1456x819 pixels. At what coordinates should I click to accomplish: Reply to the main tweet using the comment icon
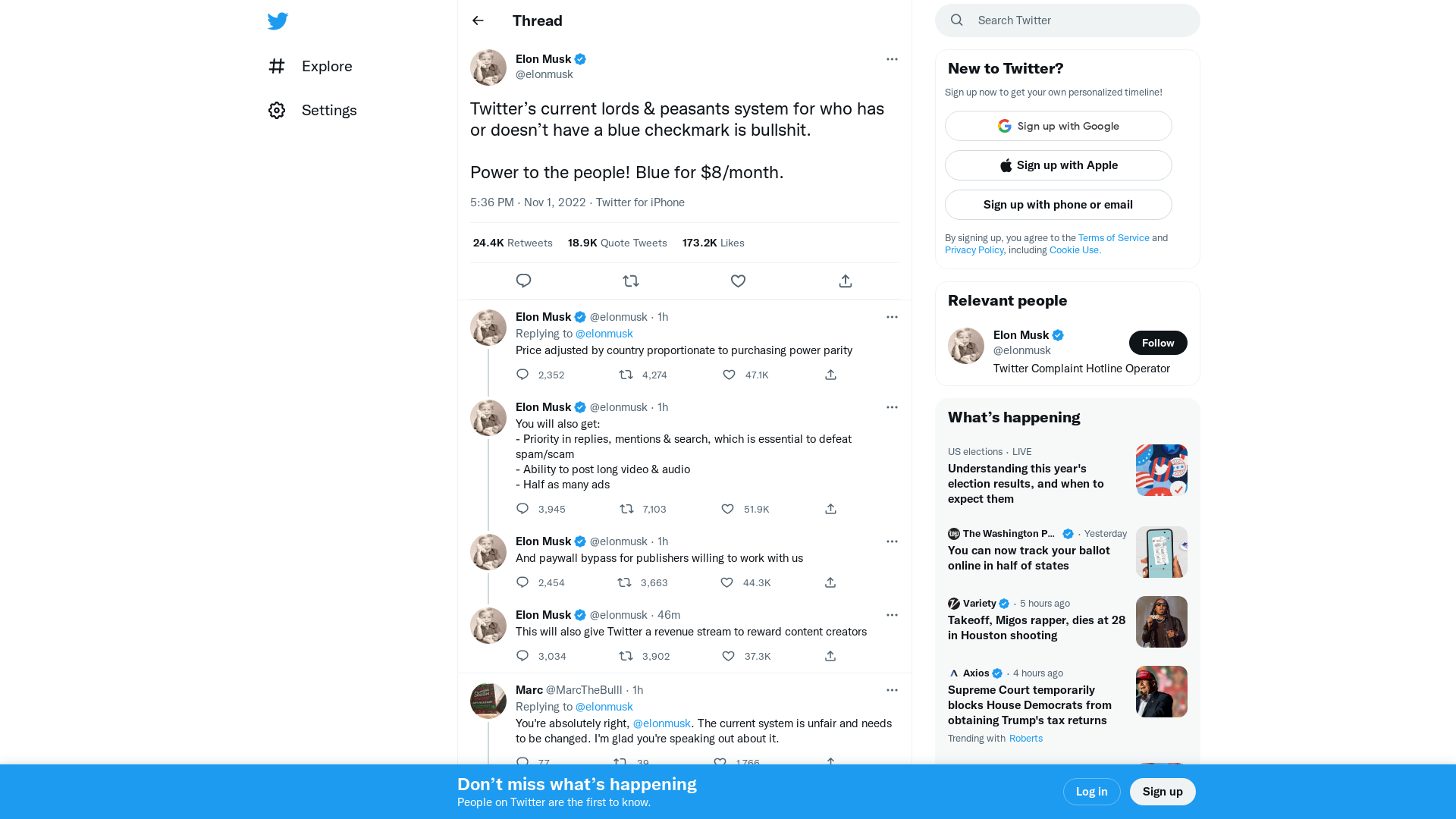pyautogui.click(x=523, y=281)
